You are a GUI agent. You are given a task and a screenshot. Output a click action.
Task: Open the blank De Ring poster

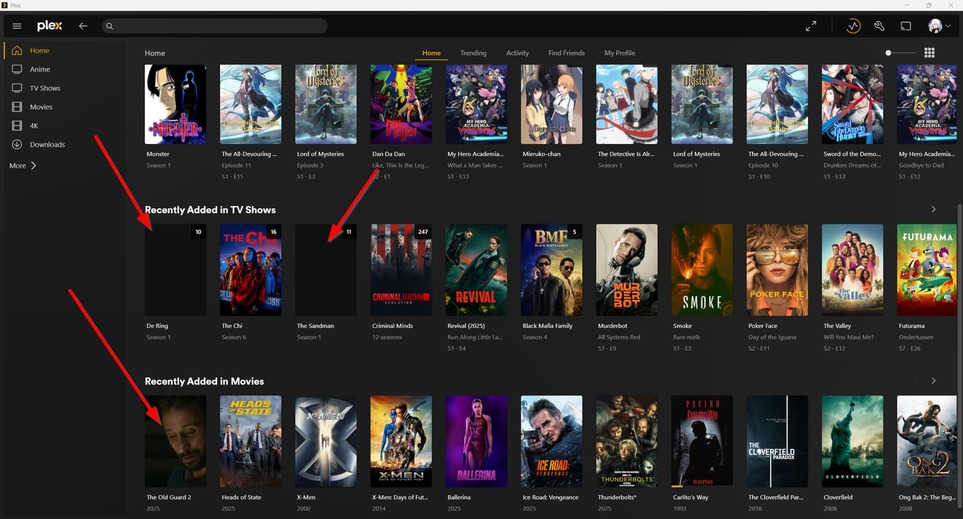coord(175,270)
